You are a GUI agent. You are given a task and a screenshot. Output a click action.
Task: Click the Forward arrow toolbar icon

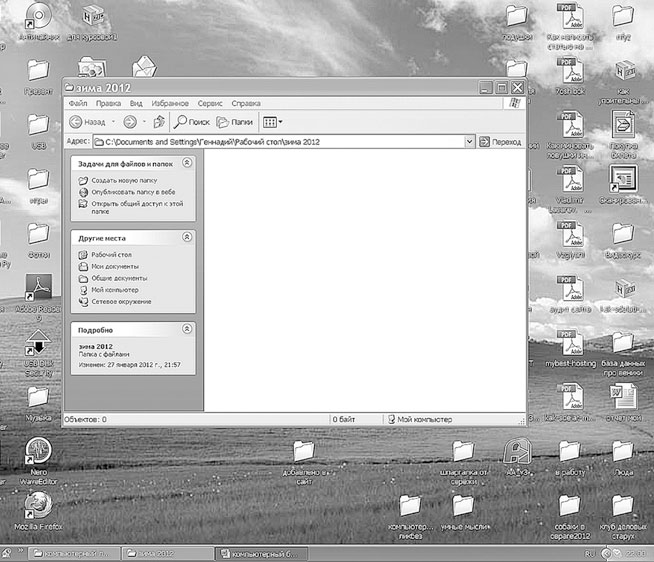130,122
